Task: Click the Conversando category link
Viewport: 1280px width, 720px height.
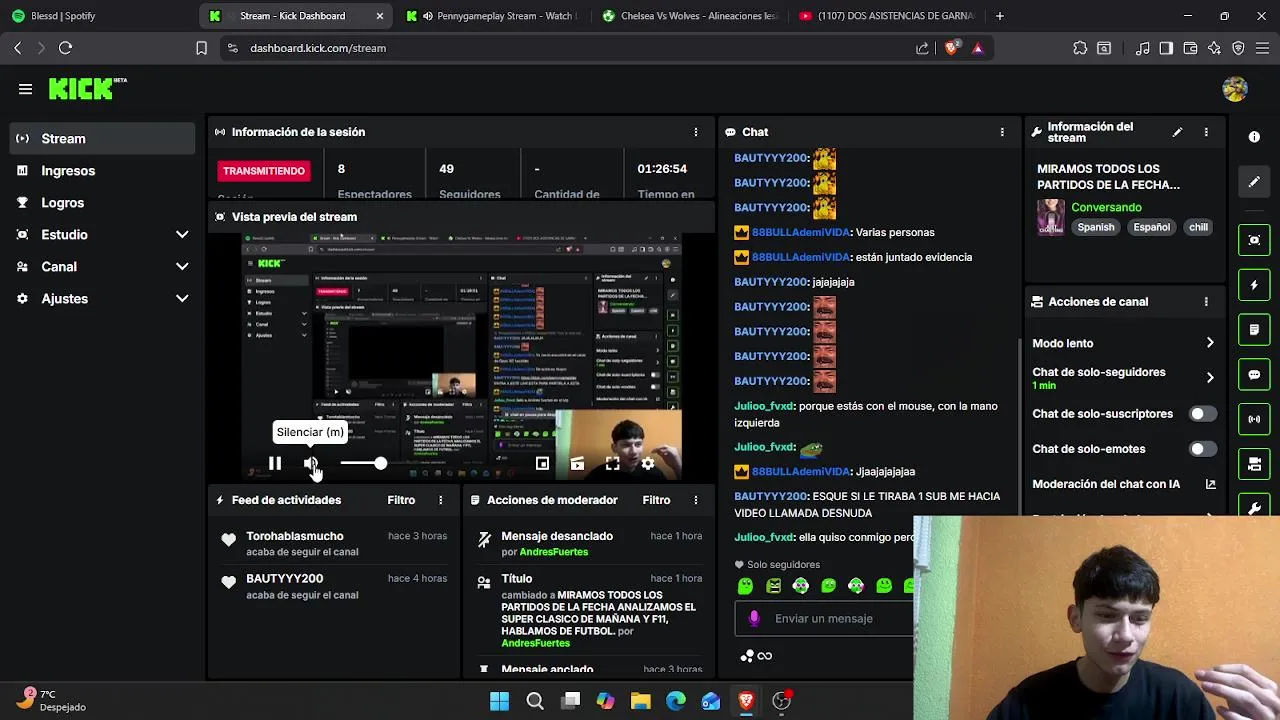Action: pyautogui.click(x=1106, y=208)
